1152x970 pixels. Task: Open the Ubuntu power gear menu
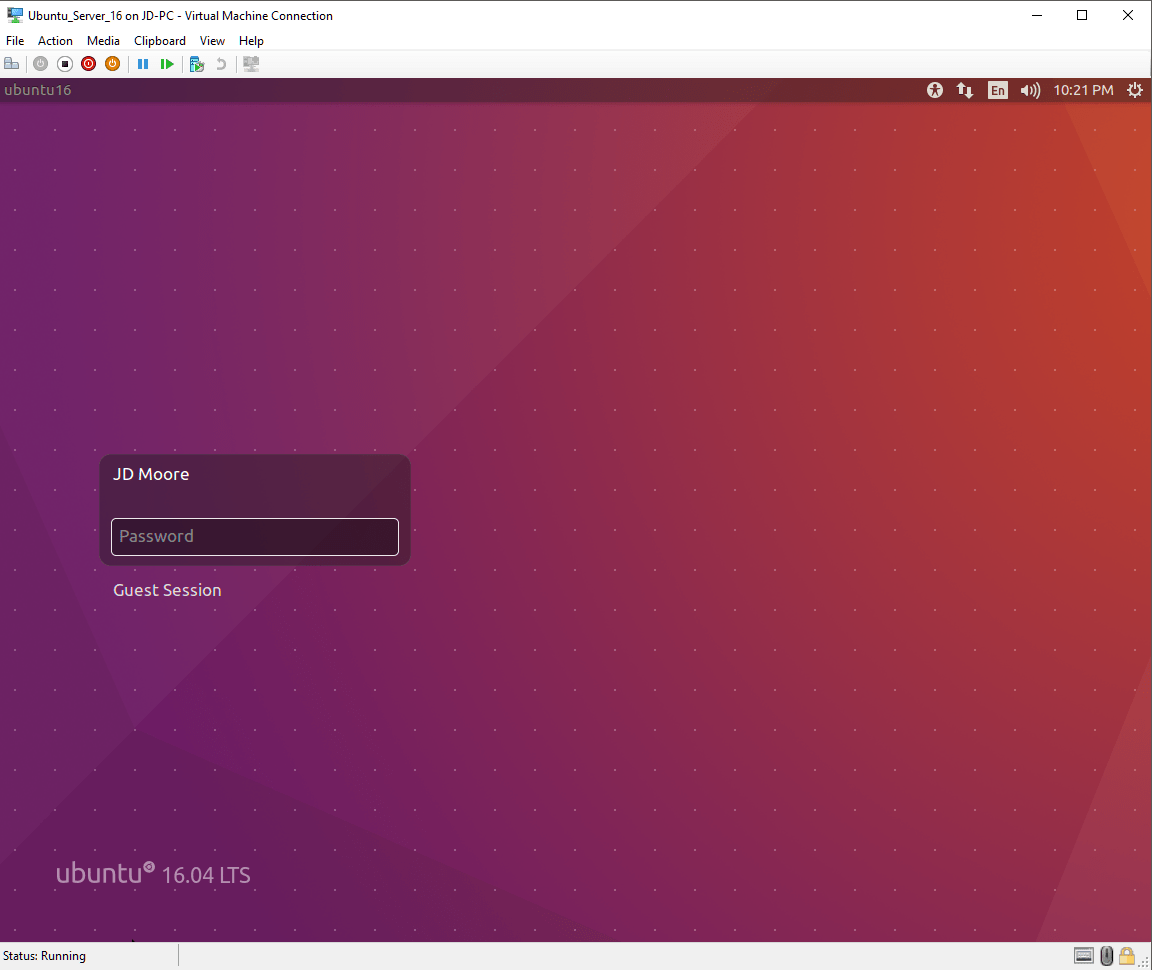tap(1135, 90)
